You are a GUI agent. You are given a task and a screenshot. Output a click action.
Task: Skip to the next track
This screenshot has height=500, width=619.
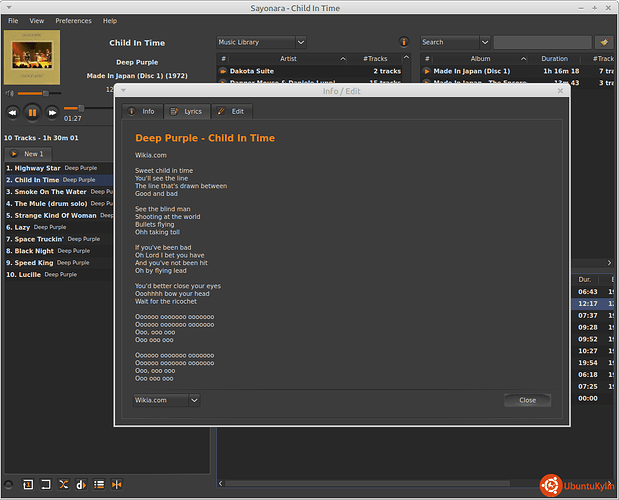(52, 113)
